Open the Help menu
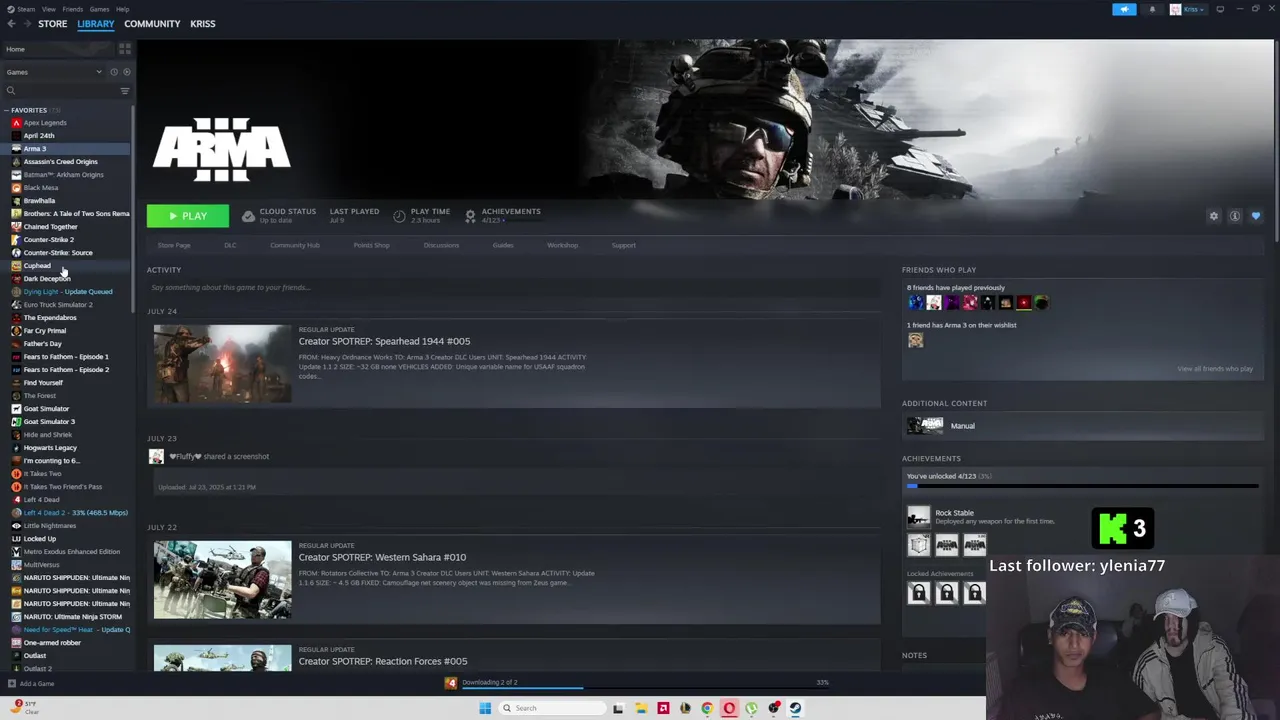The width and height of the screenshot is (1280, 720). pos(122,9)
